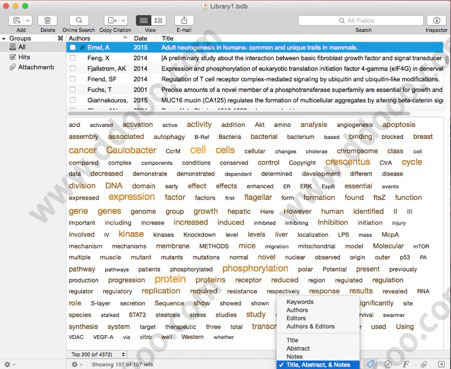Choose Authors in the popup menu

297,310
